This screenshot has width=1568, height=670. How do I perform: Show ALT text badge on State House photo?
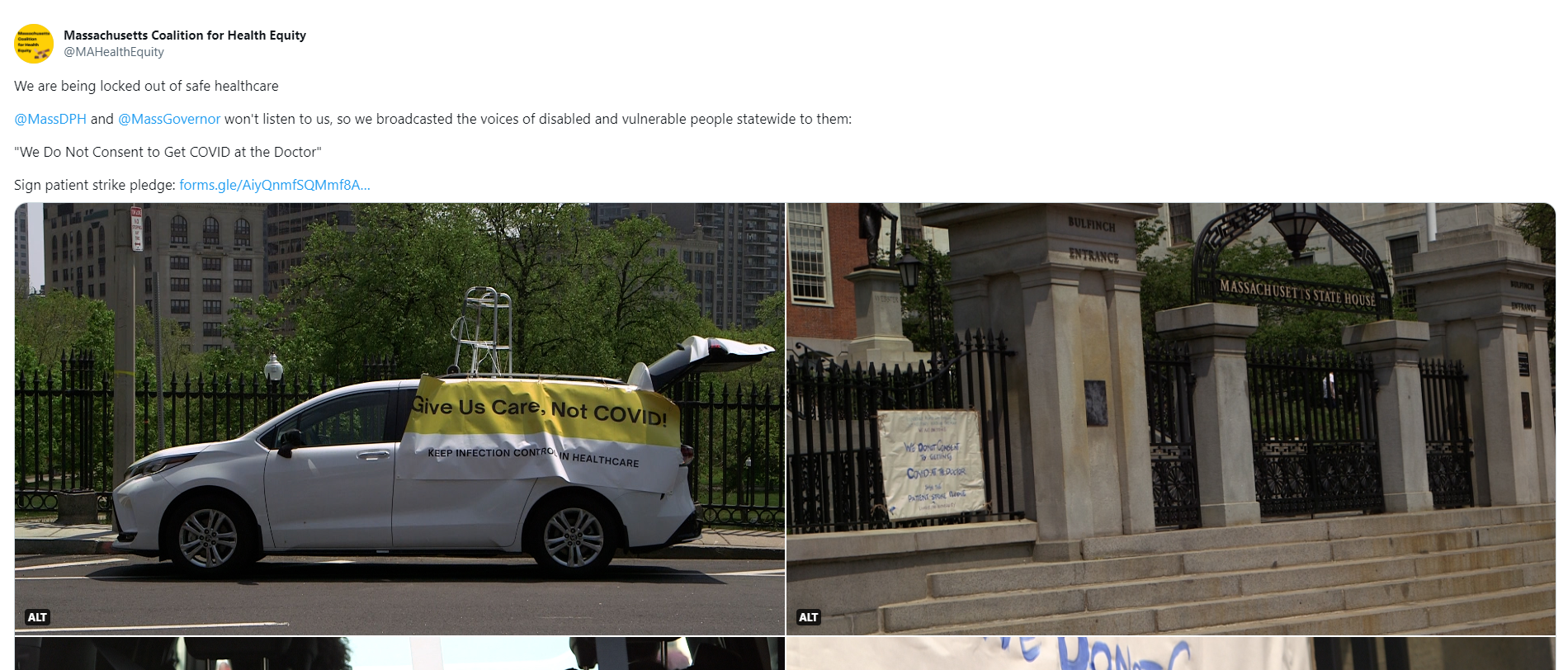pos(809,617)
